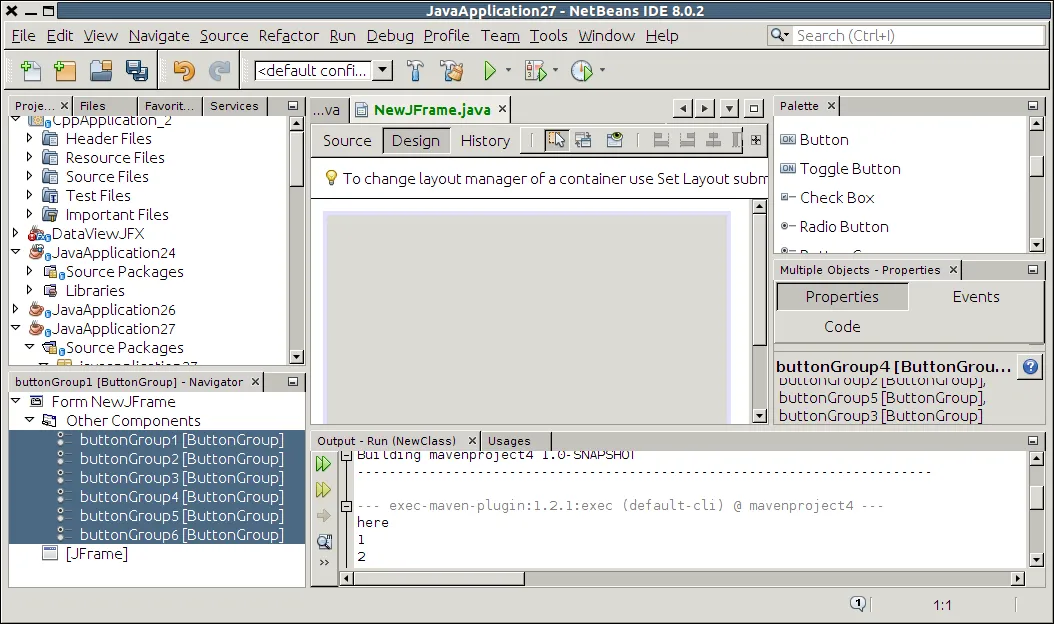The width and height of the screenshot is (1054, 624).
Task: Click the Undo arrow icon
Action: (x=184, y=71)
